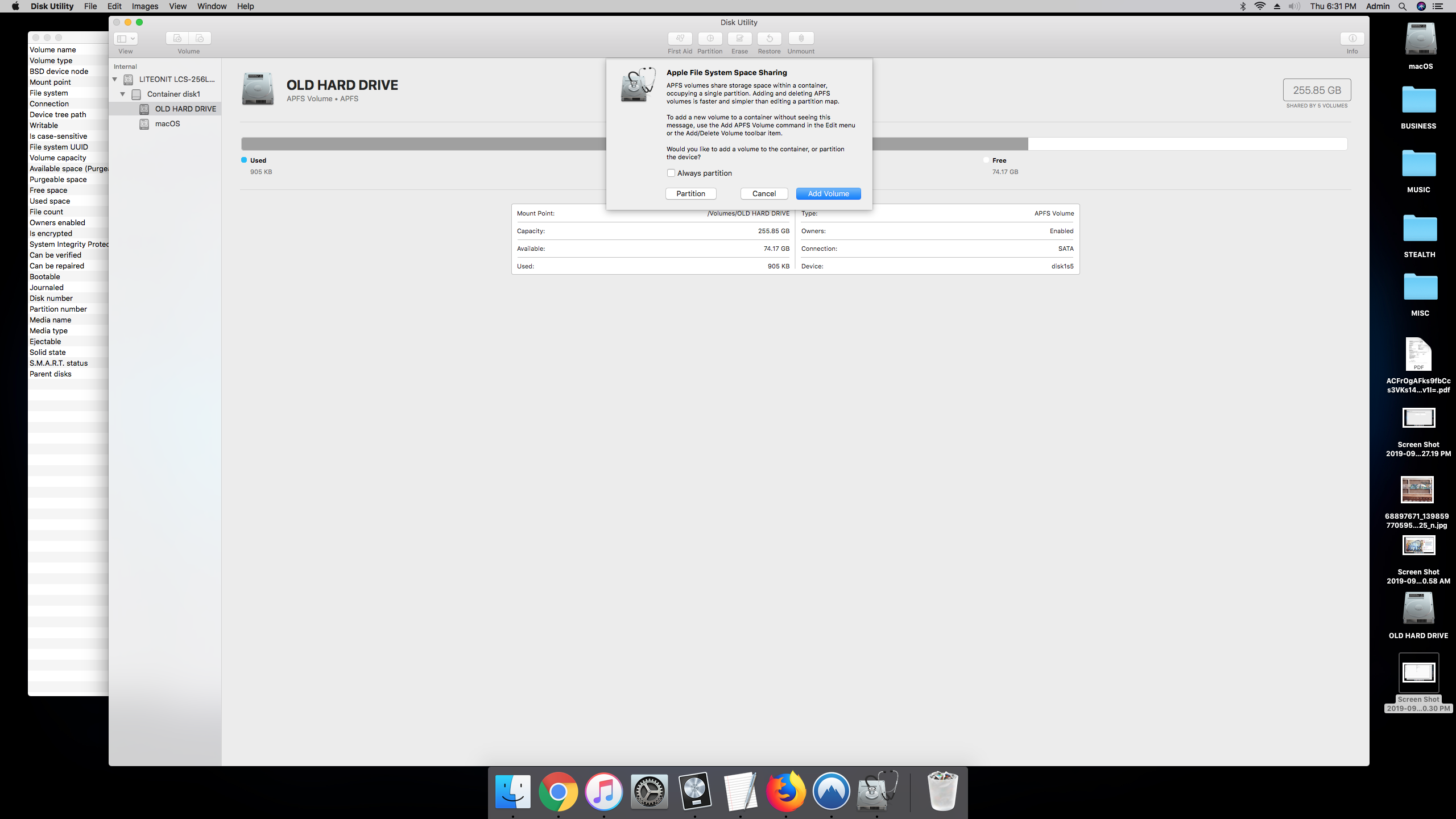Click the Cancel button in dialog
1456x819 pixels.
pyautogui.click(x=764, y=194)
